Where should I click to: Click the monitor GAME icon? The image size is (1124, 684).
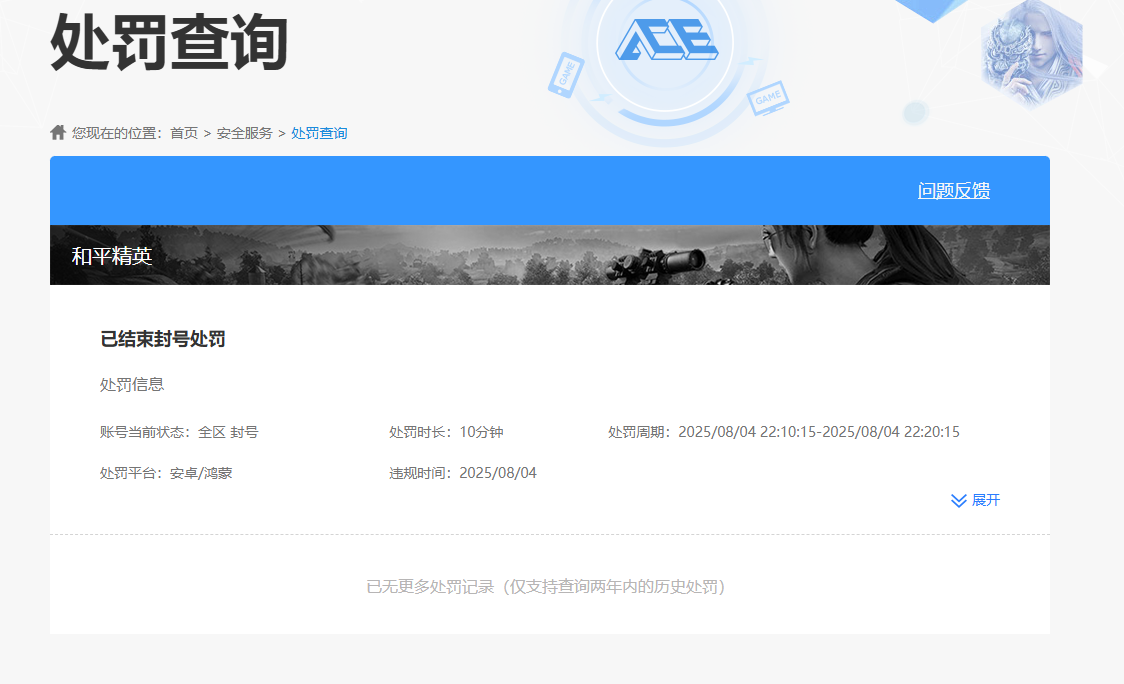coord(768,98)
